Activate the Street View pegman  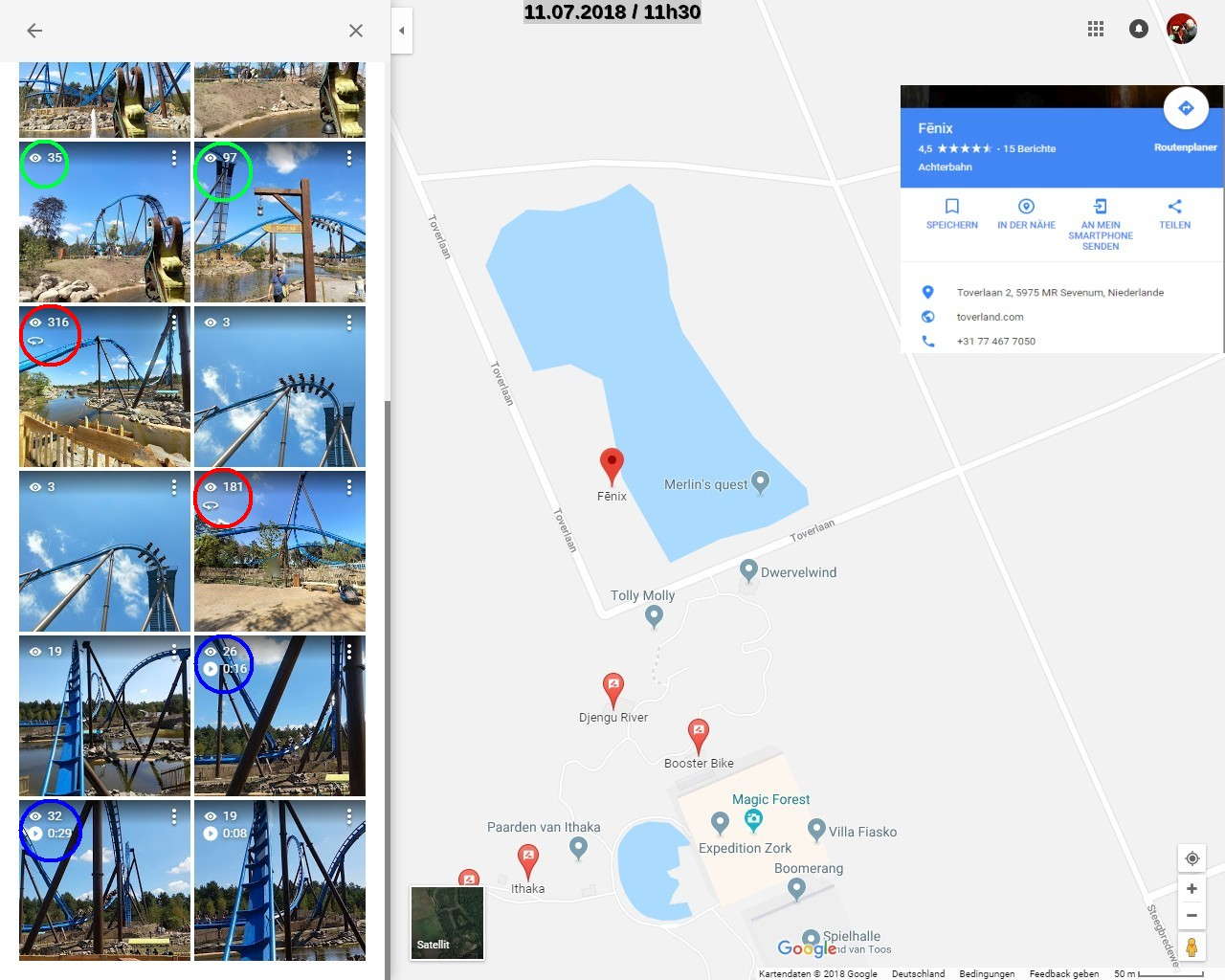[1192, 947]
